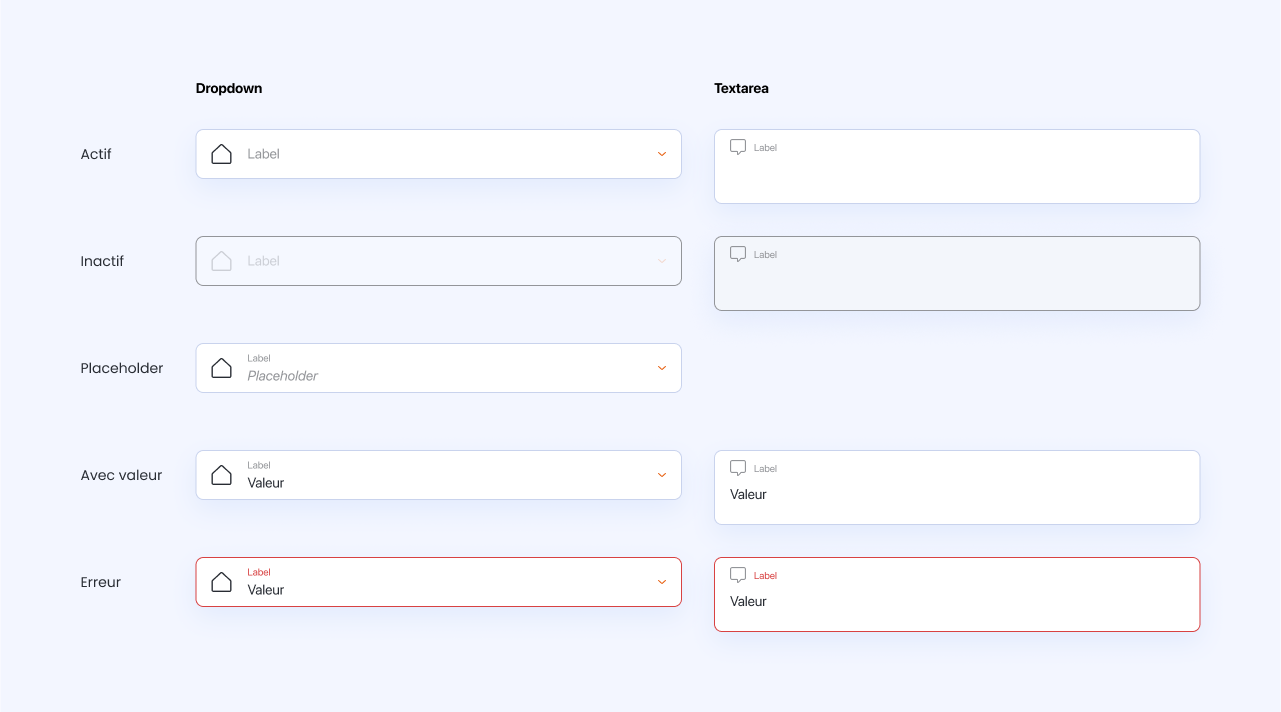Click the home icon in the Erreur dropdown
The width and height of the screenshot is (1281, 712).
click(222, 582)
